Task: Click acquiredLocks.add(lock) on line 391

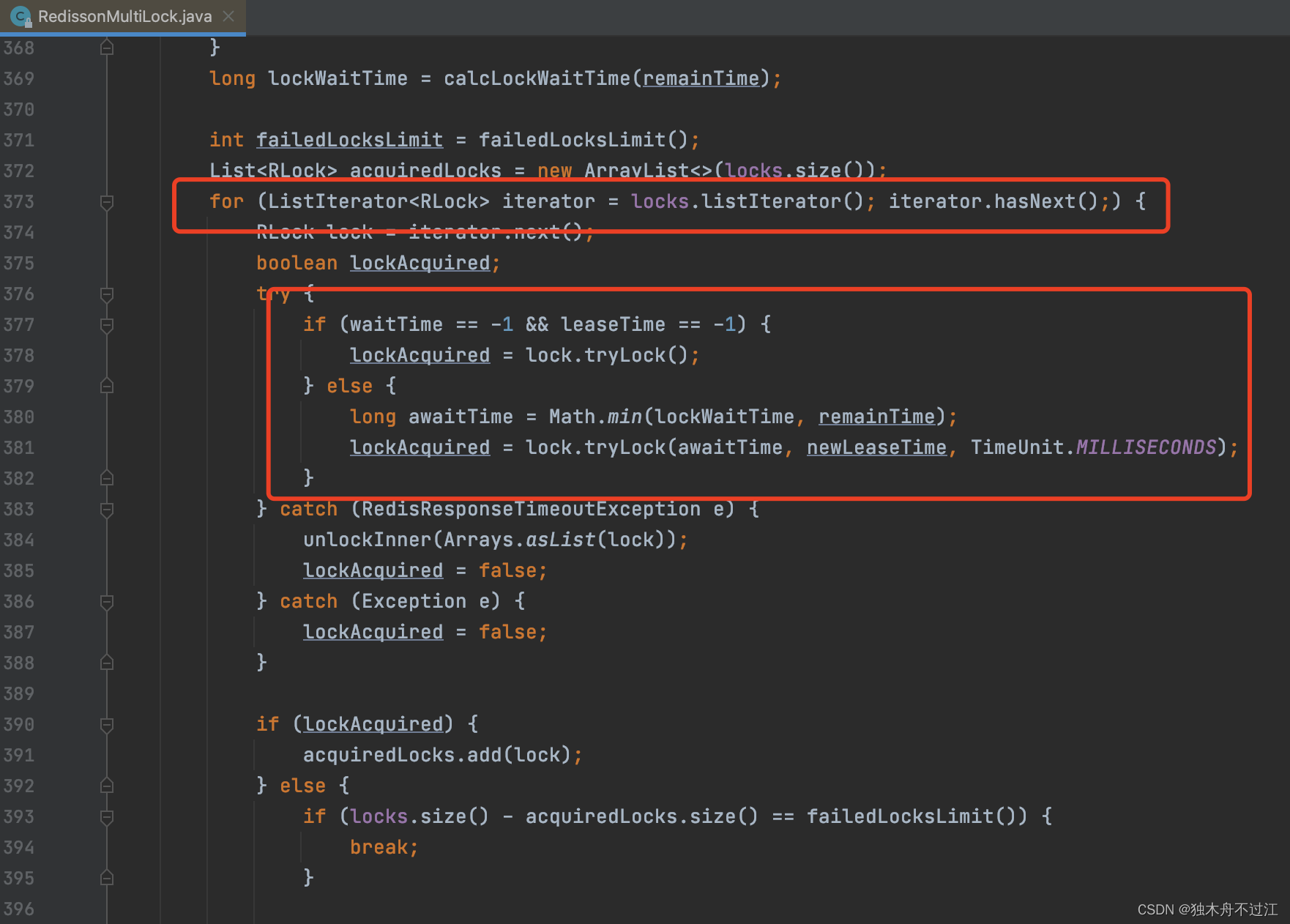Action: click(x=437, y=755)
